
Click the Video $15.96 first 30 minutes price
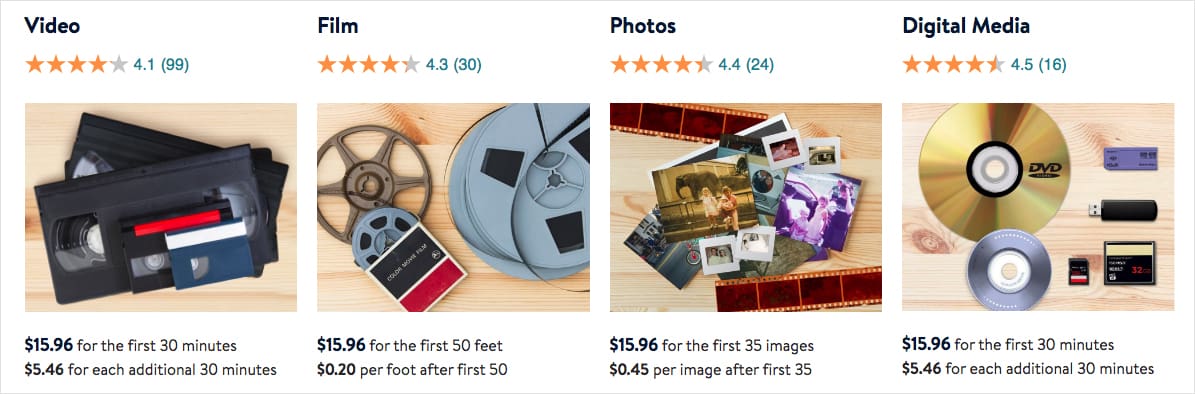tap(130, 345)
